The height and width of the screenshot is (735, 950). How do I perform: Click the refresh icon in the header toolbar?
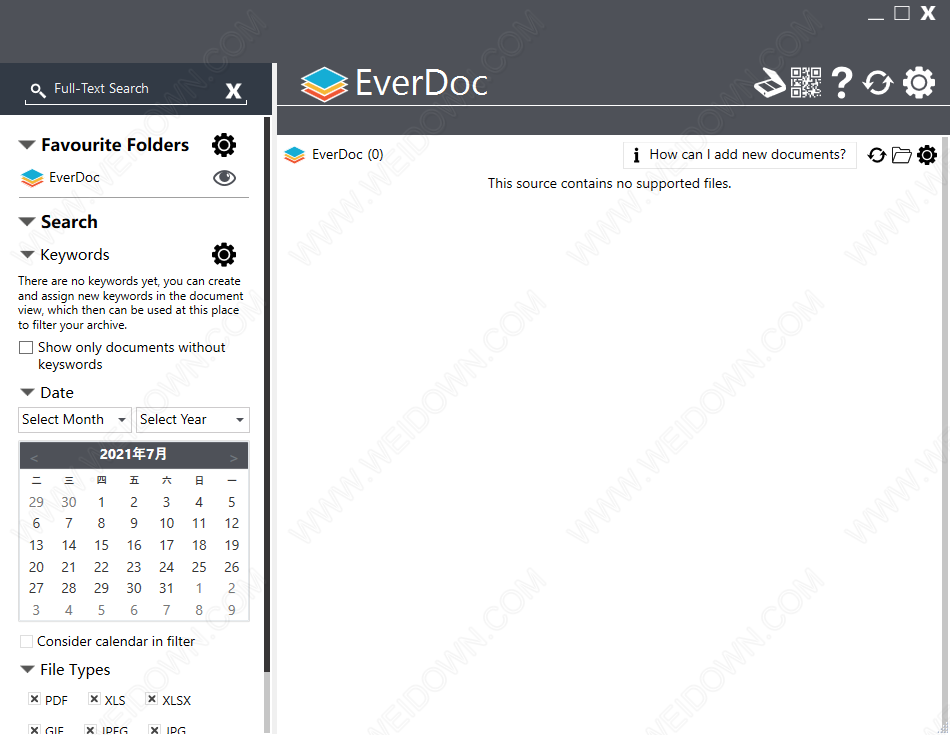coord(878,83)
